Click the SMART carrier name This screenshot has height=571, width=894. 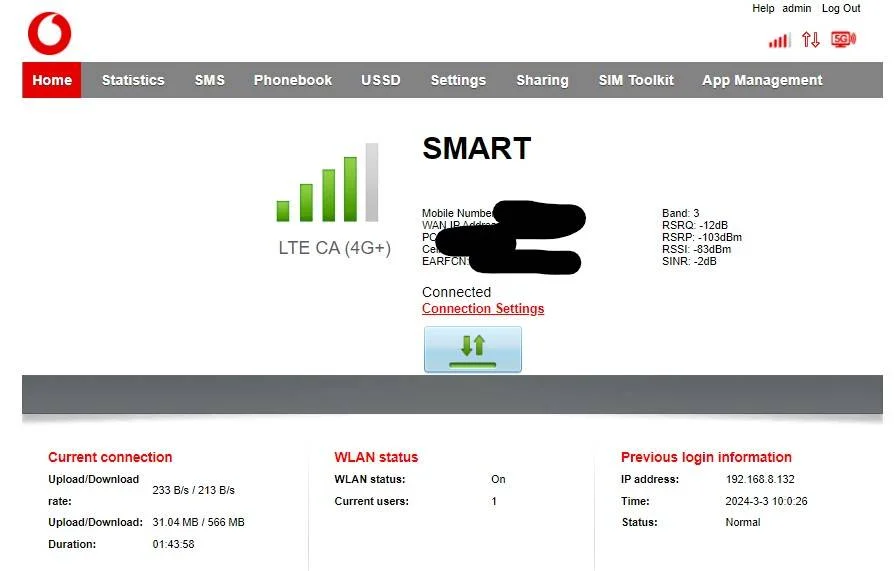[477, 148]
